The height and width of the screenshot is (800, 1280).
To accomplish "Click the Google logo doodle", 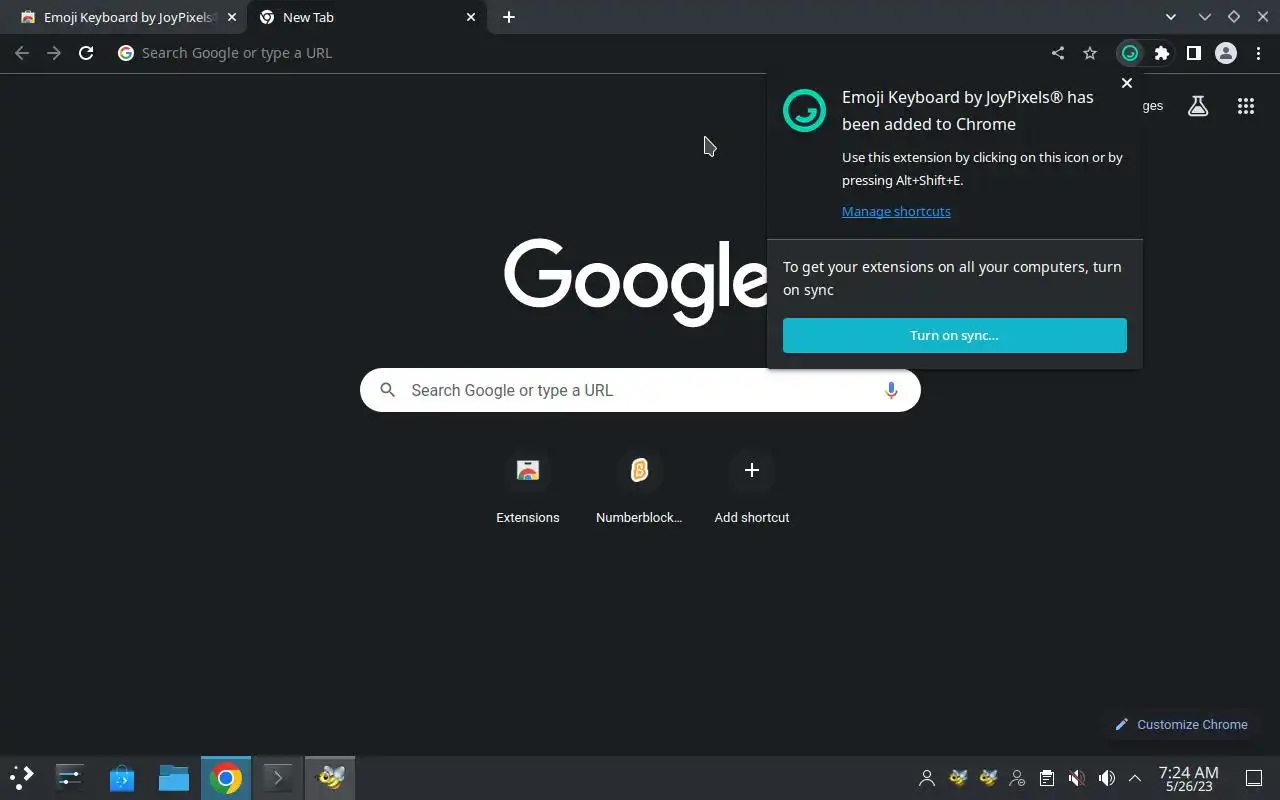I will click(x=636, y=282).
